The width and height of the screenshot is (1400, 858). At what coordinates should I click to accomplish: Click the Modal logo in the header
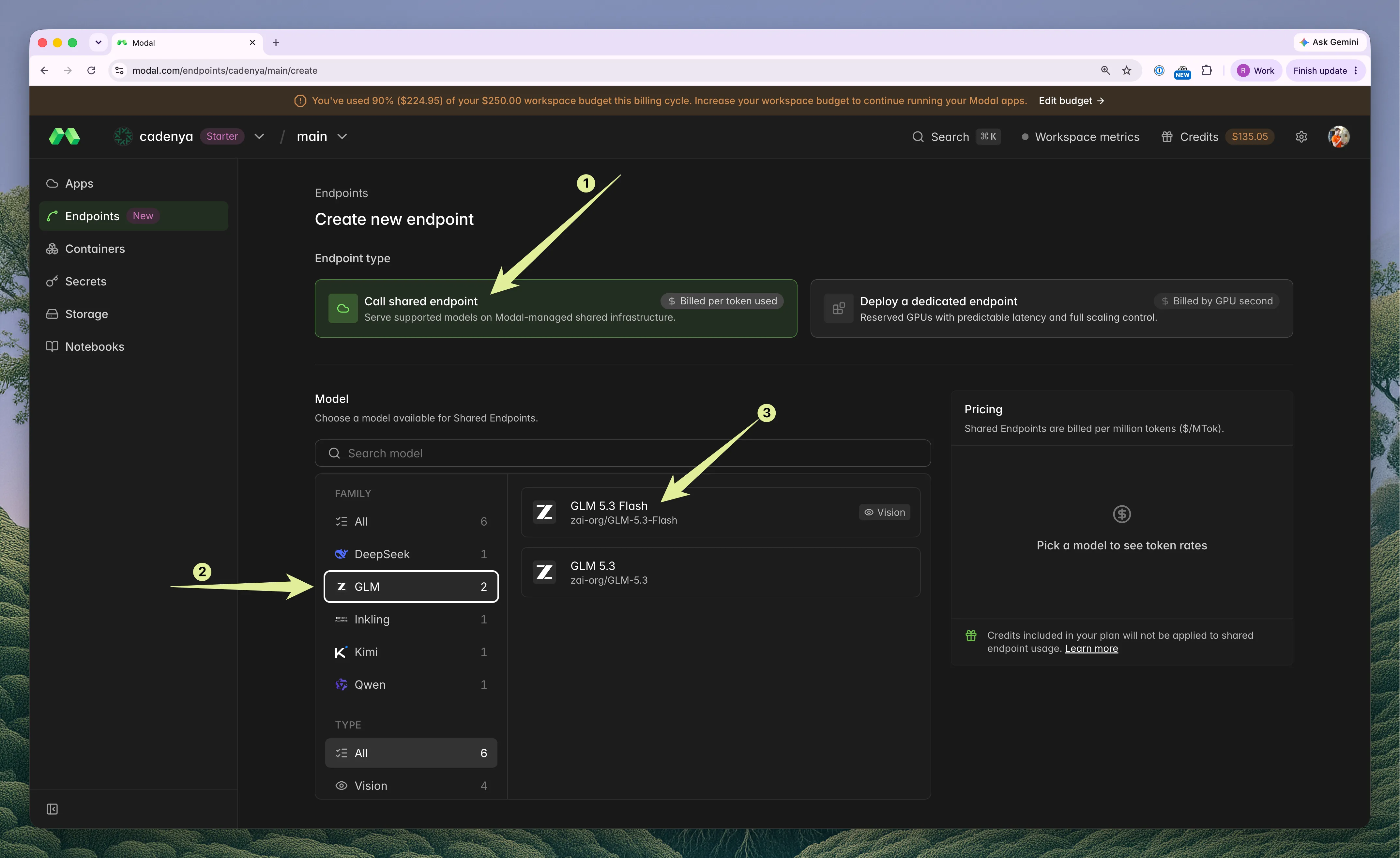(x=64, y=136)
